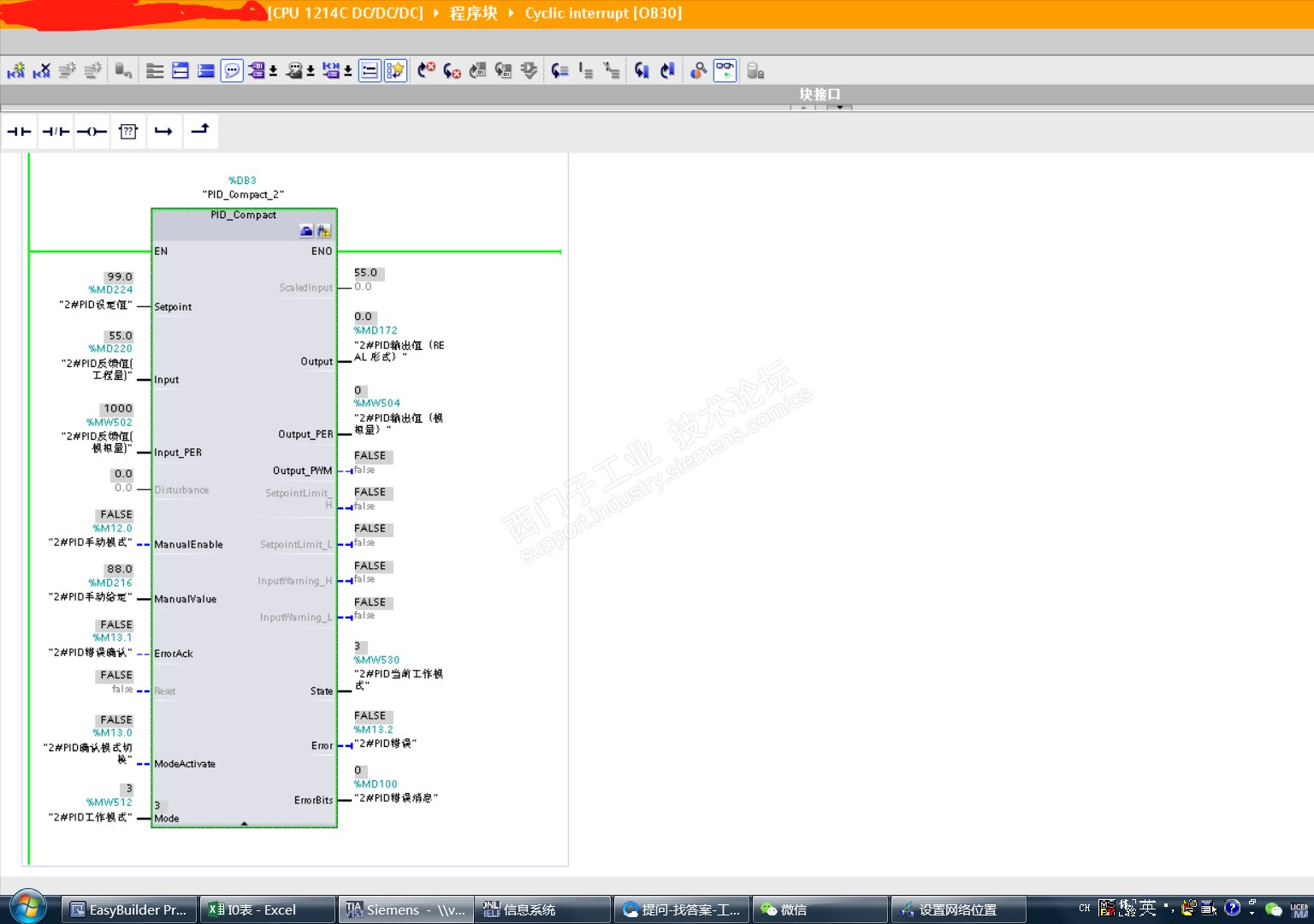Select CPU 1214C DC/DC/DC breadcrumb
The height and width of the screenshot is (924, 1314).
[x=346, y=14]
